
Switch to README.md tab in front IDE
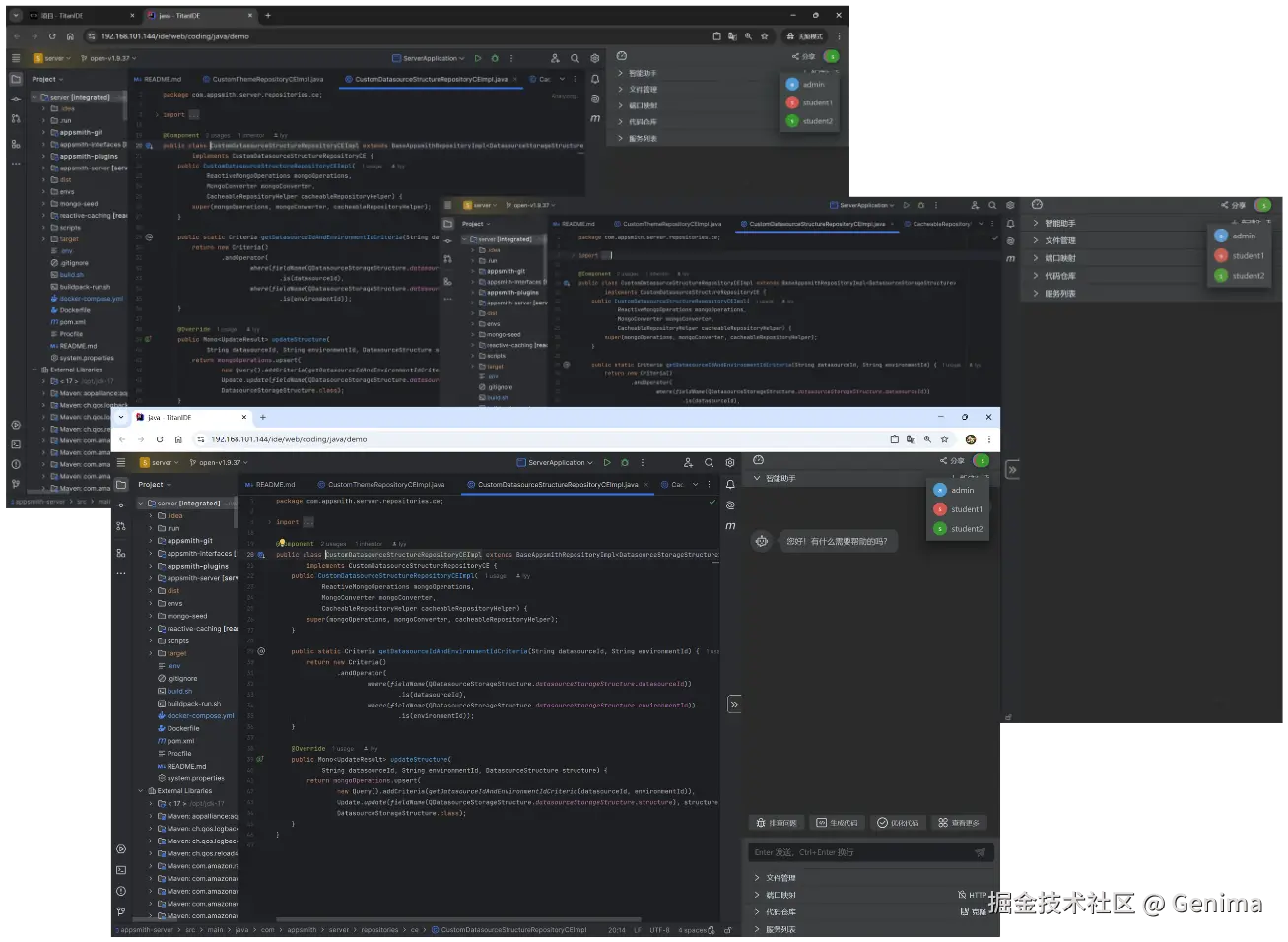point(270,484)
